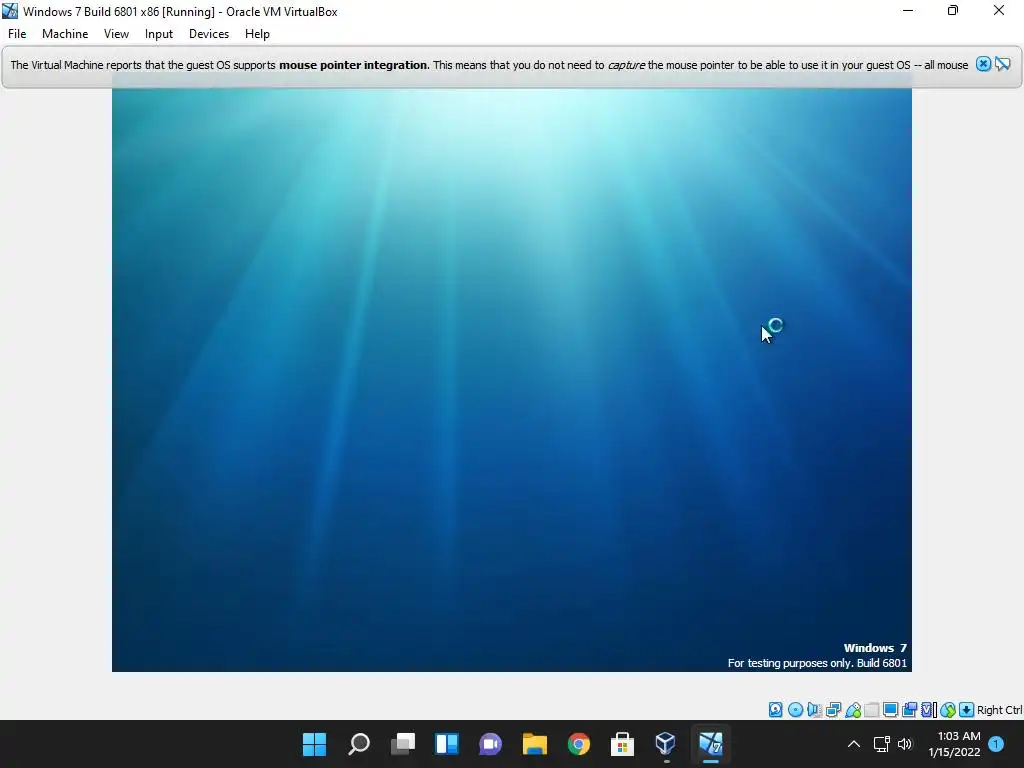This screenshot has width=1024, height=768.
Task: Click the Right Ctrl host key label
Action: point(999,710)
